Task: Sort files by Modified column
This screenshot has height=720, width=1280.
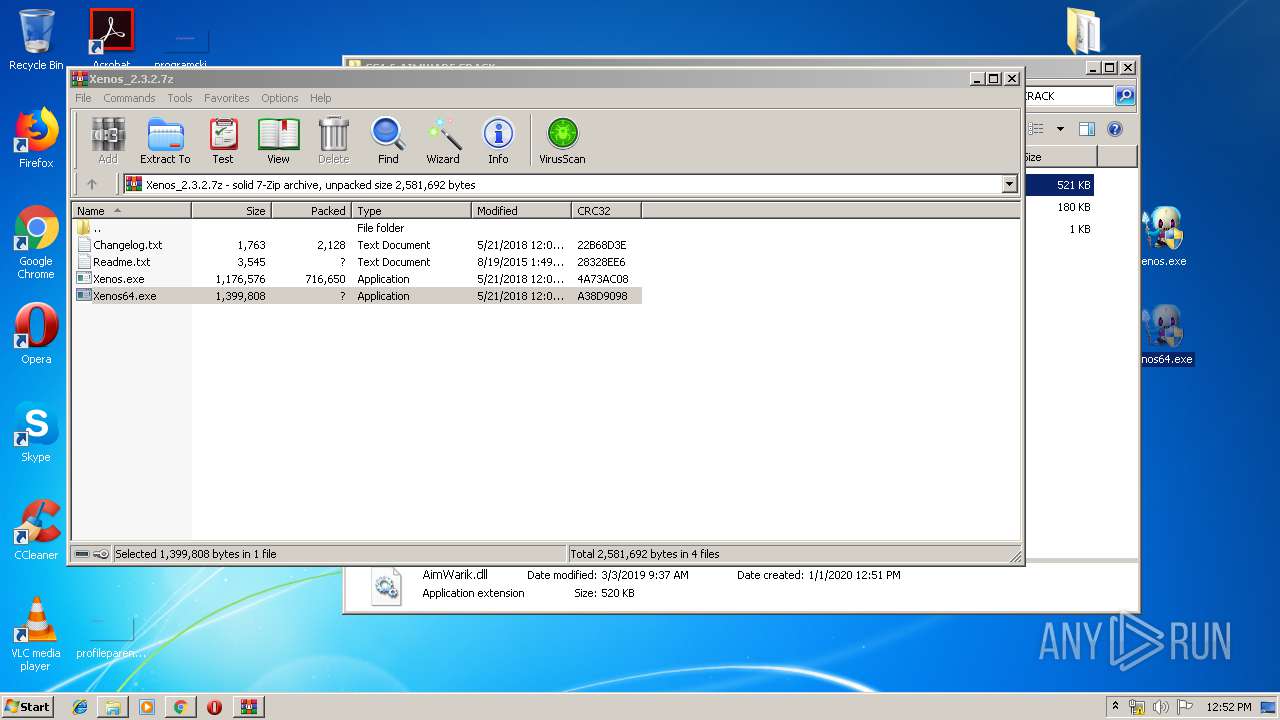Action: pos(521,210)
